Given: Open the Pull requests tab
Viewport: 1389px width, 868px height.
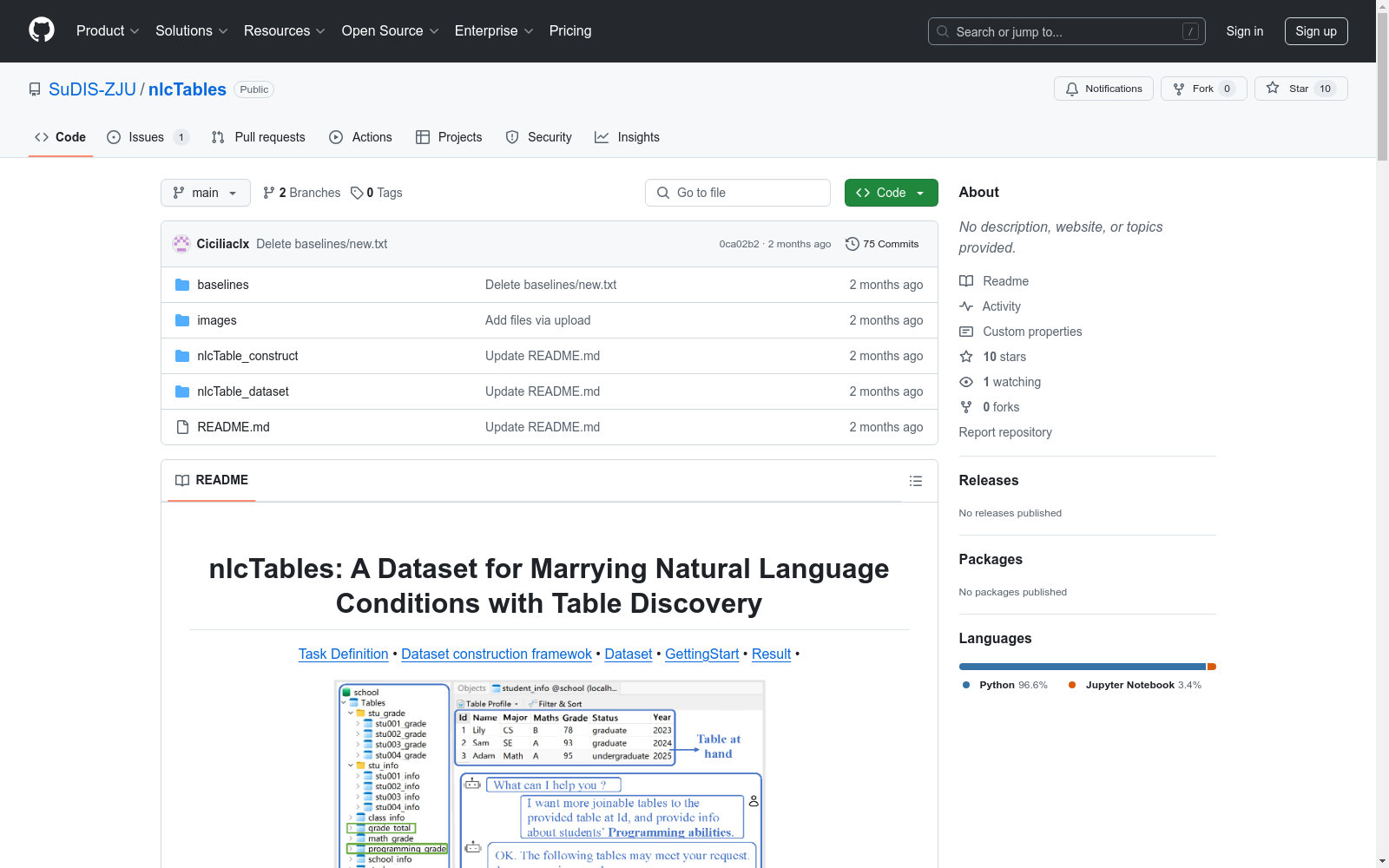Looking at the screenshot, I should 259,137.
